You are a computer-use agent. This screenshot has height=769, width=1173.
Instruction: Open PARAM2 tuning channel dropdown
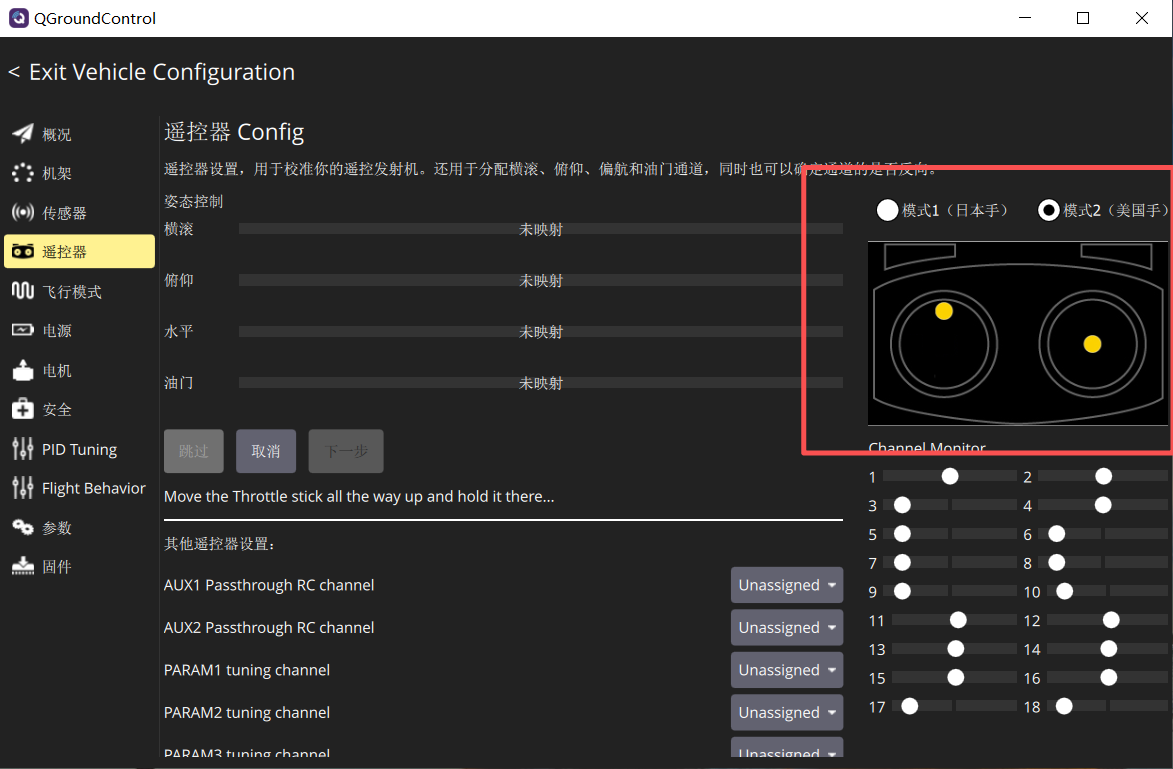pos(787,713)
